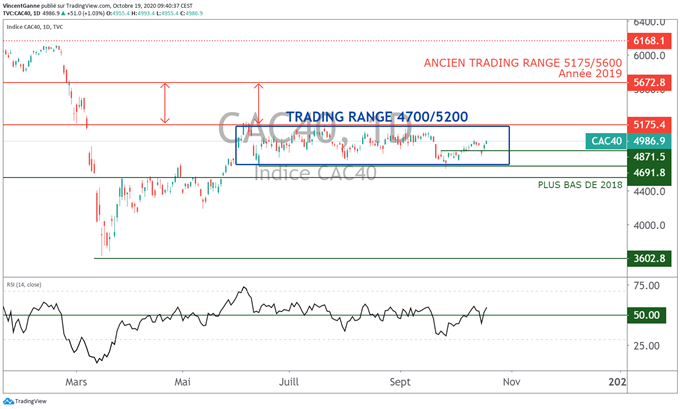Click the VincentGanne author name in header
Screen dimensions: 680x409
21,6
